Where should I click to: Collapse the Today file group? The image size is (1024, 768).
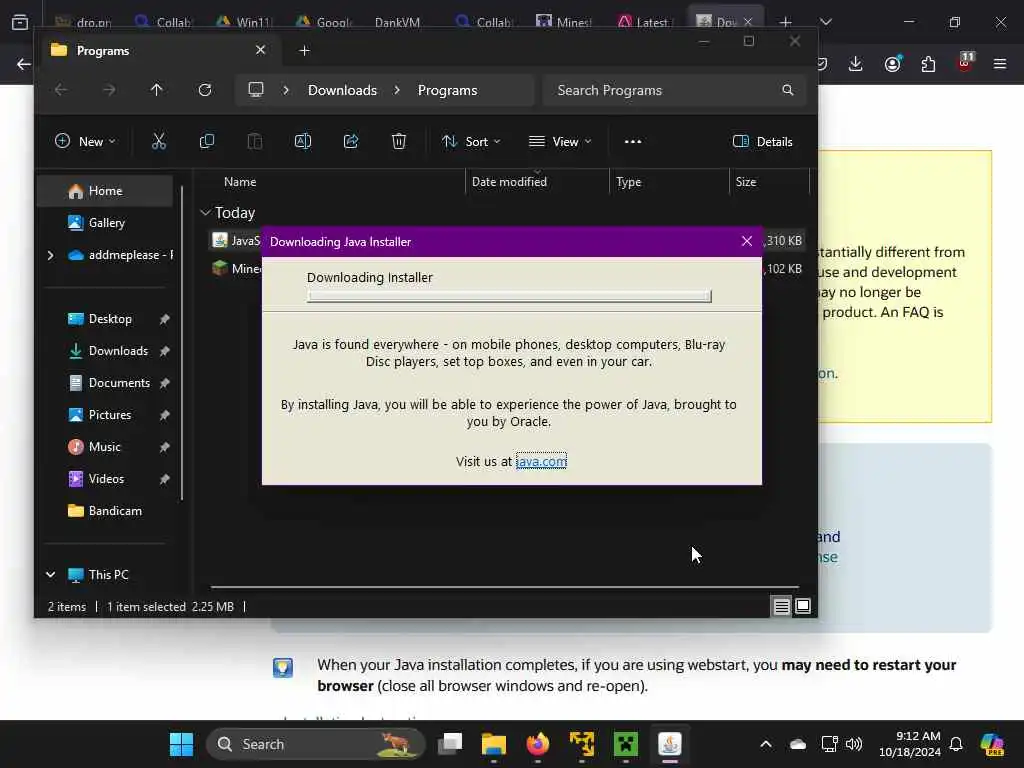[205, 213]
